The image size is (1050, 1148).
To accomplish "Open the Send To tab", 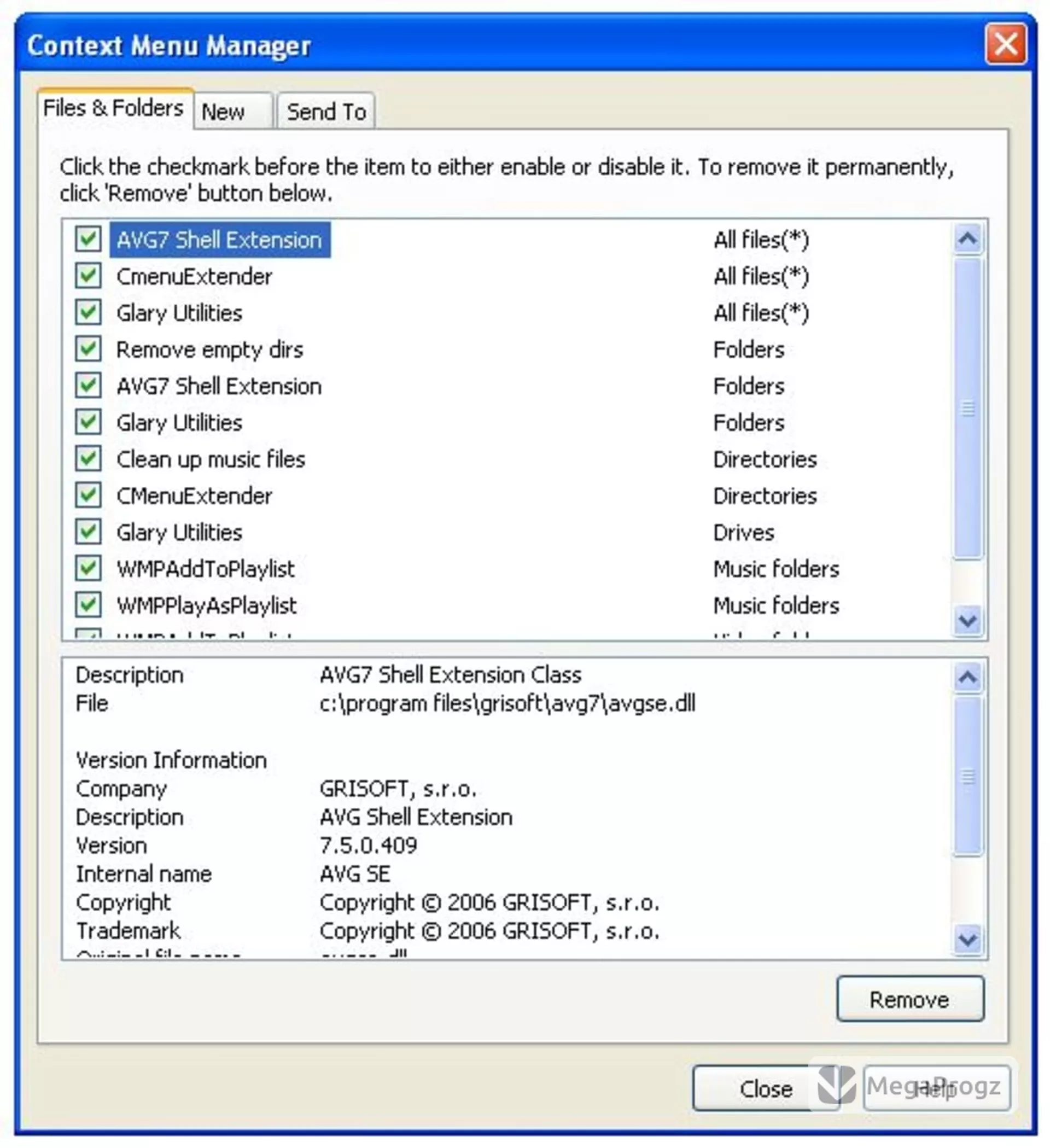I will pyautogui.click(x=326, y=112).
